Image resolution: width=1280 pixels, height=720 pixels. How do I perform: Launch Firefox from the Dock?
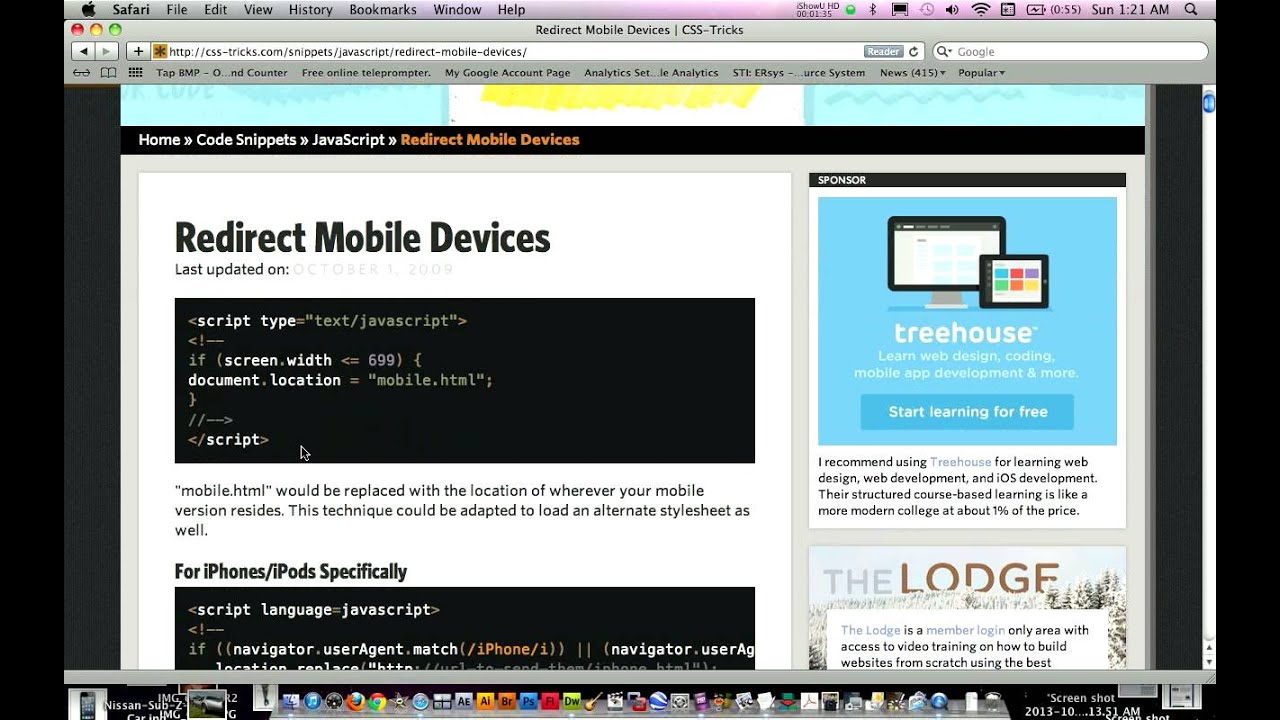pos(356,702)
